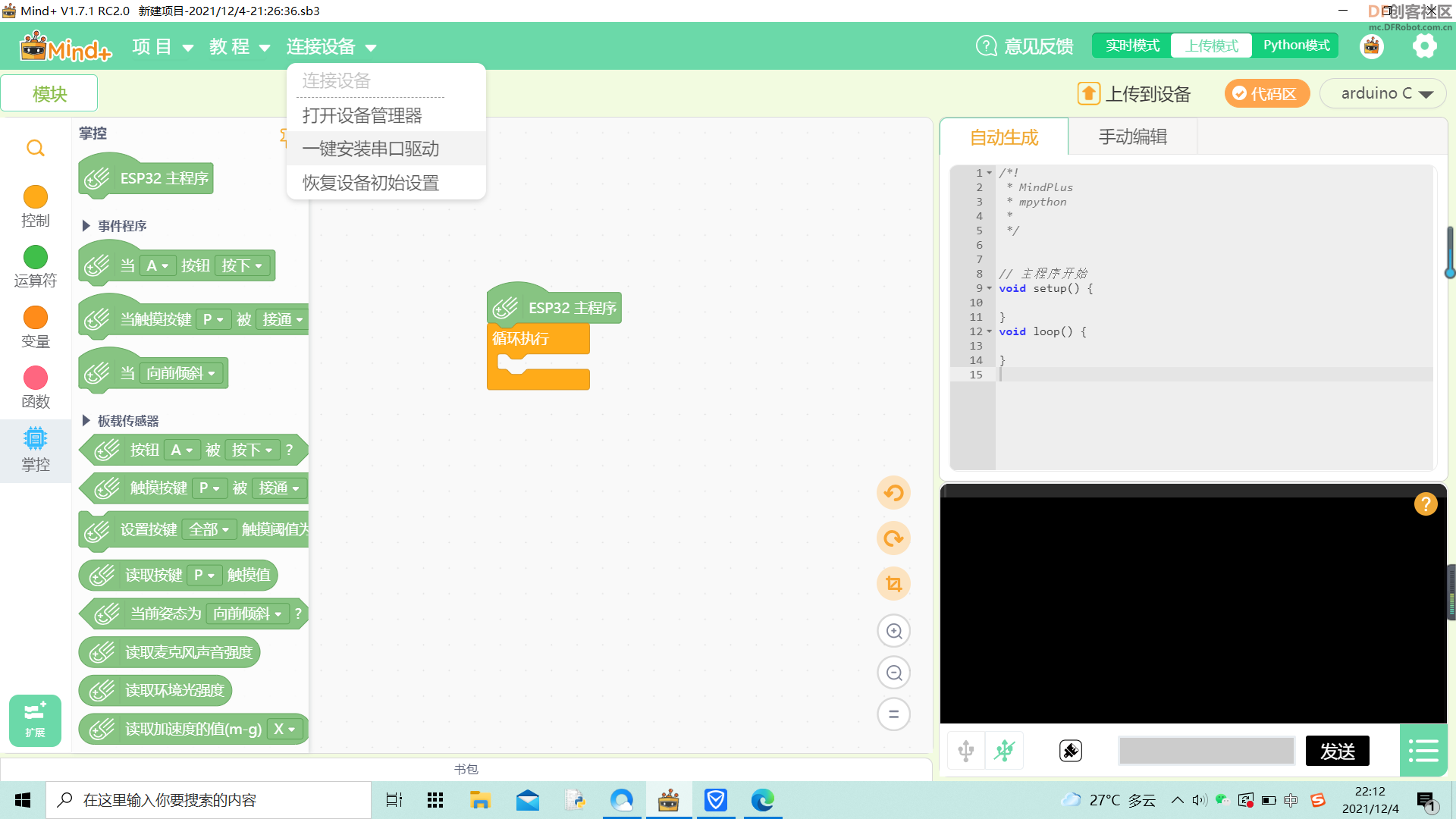Click the serial message input field
The image size is (1456, 819).
pos(1207,751)
